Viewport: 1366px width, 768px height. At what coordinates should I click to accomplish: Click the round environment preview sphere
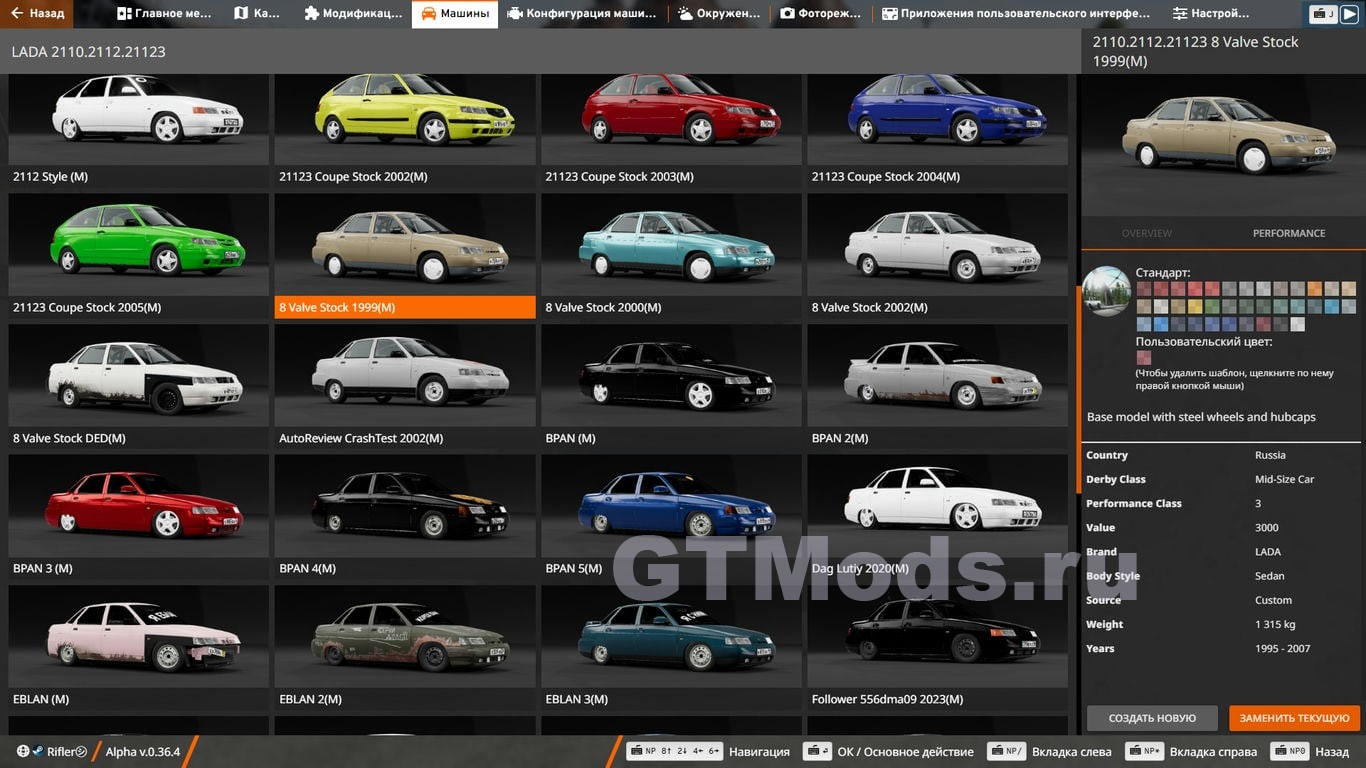click(1107, 291)
